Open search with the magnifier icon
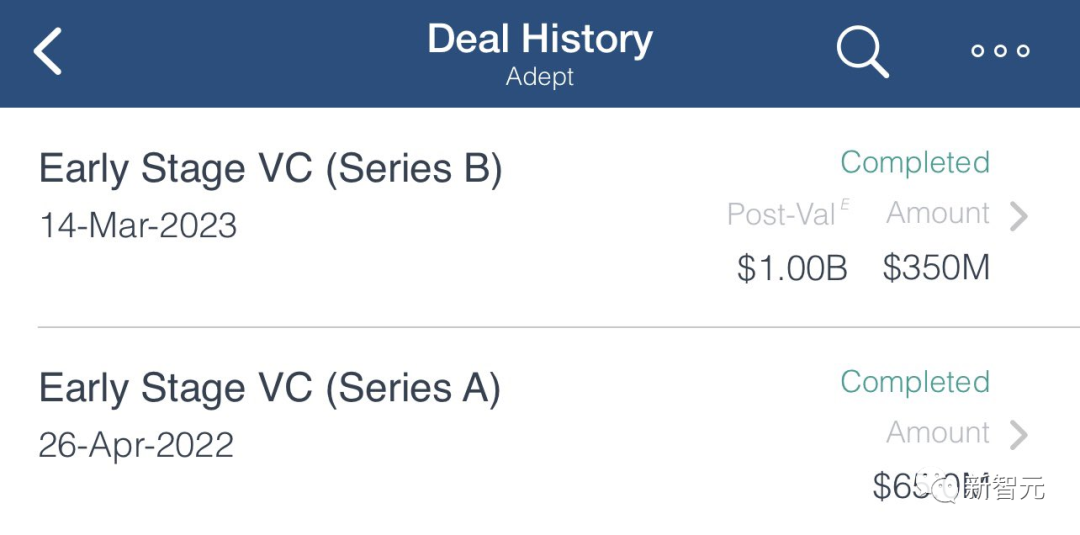 pos(862,51)
